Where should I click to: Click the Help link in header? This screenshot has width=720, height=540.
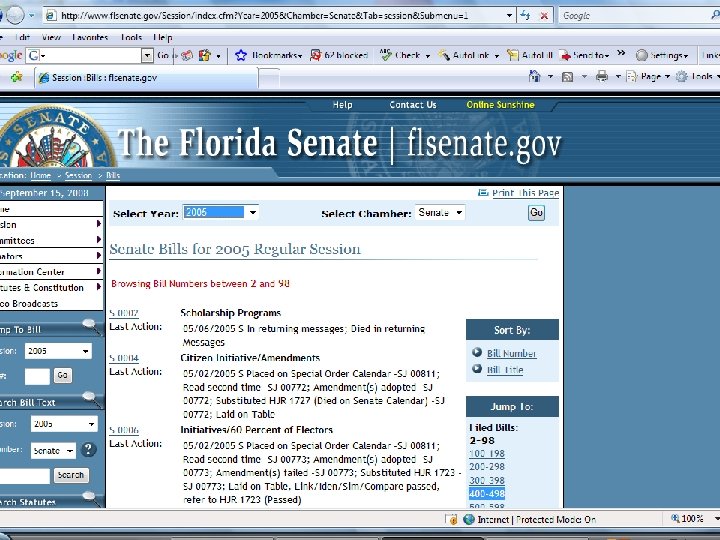(343, 105)
